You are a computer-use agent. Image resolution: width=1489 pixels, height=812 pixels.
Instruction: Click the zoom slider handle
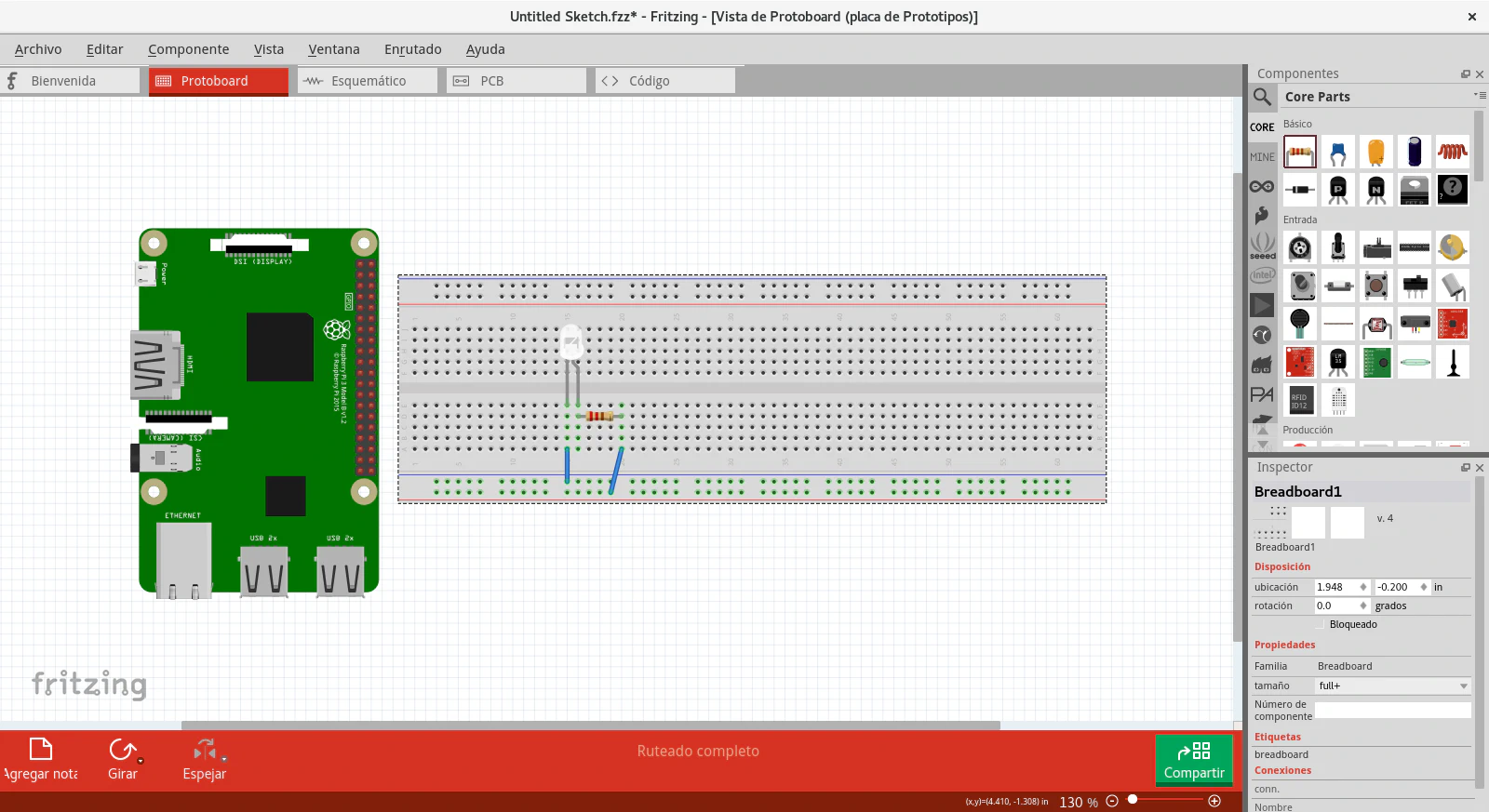[1133, 799]
